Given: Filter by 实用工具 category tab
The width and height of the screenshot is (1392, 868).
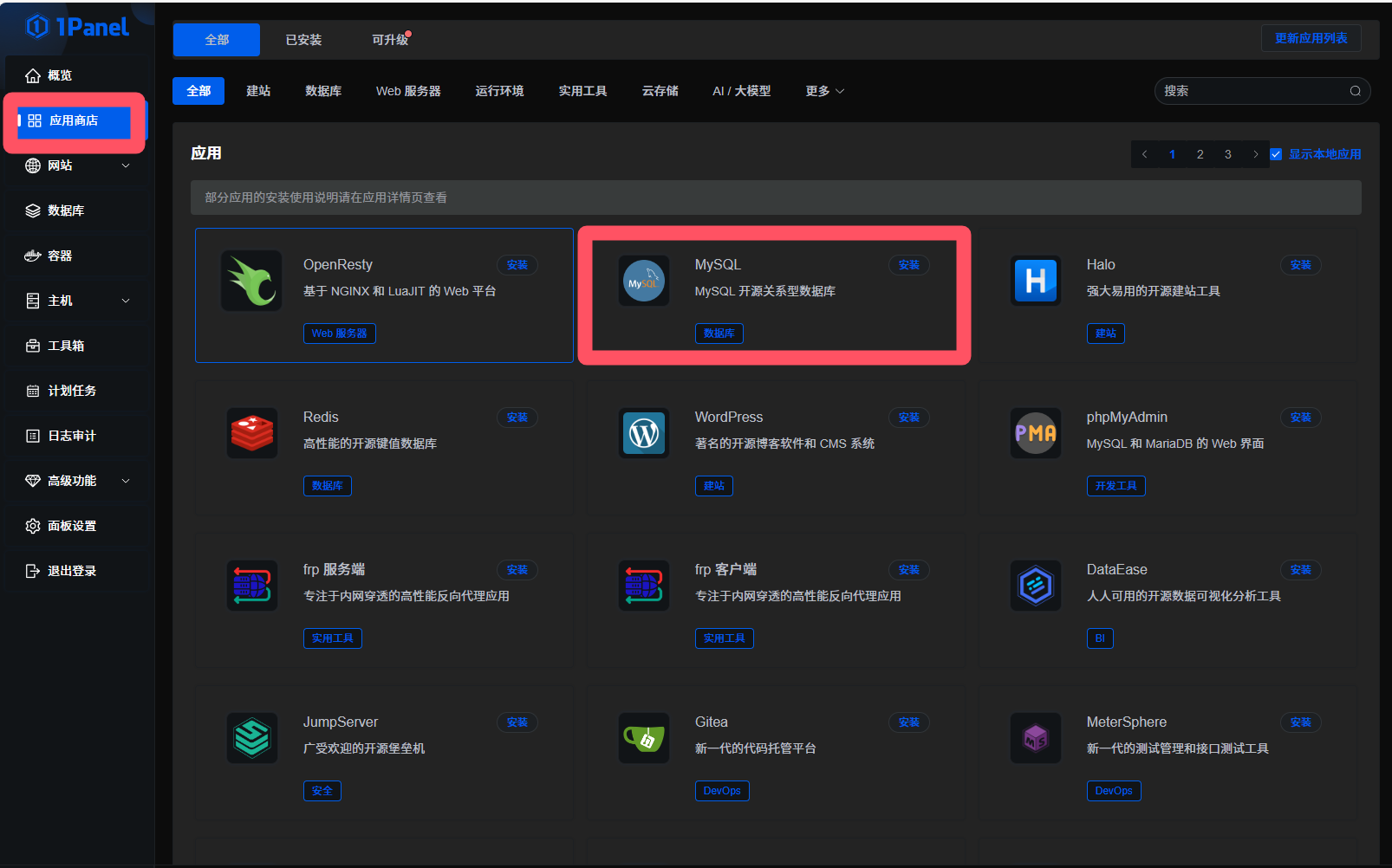Looking at the screenshot, I should [582, 91].
